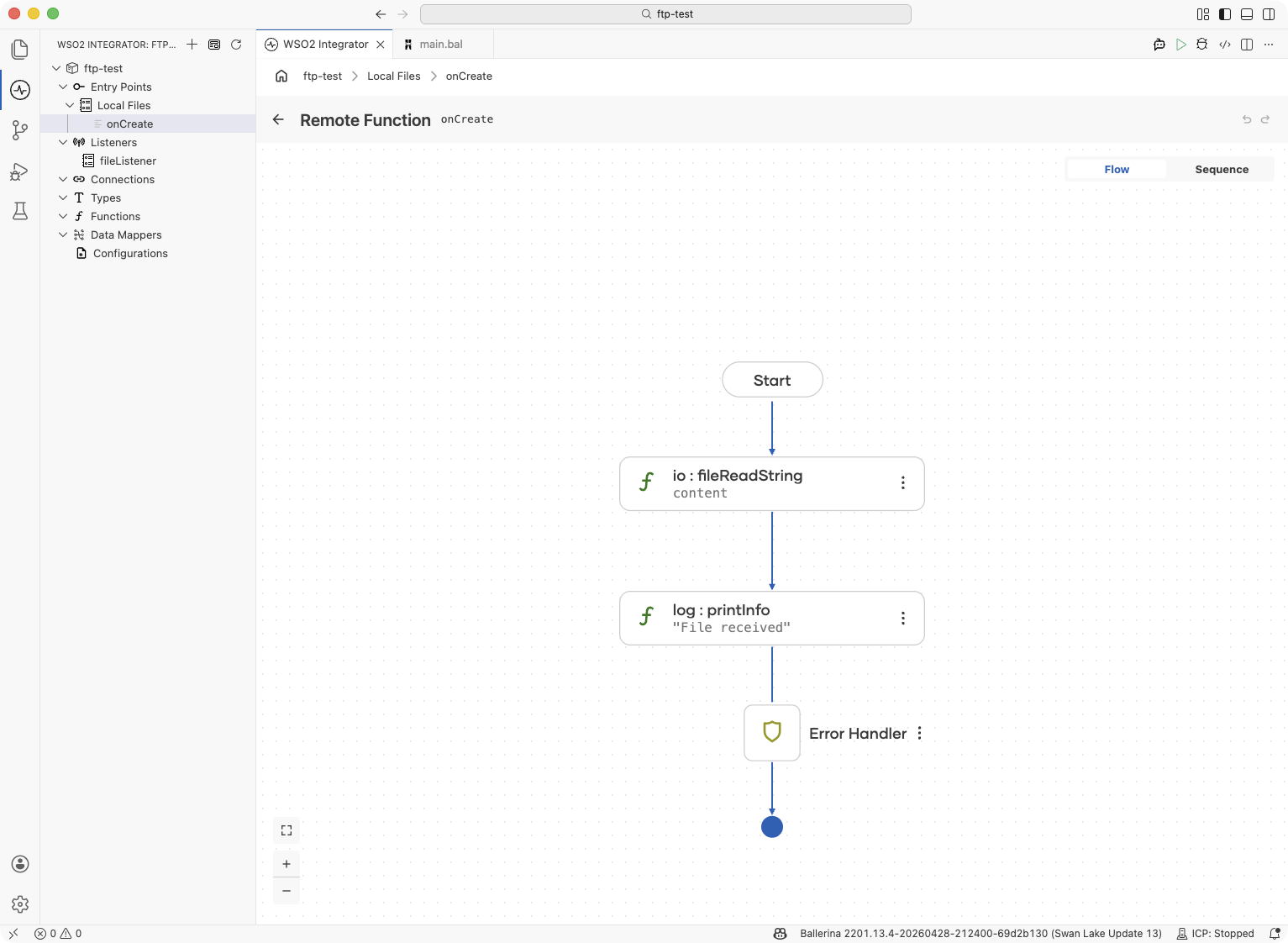Click ICP: Stopped in status bar
Viewport: 1288px width, 943px height.
tap(1215, 934)
